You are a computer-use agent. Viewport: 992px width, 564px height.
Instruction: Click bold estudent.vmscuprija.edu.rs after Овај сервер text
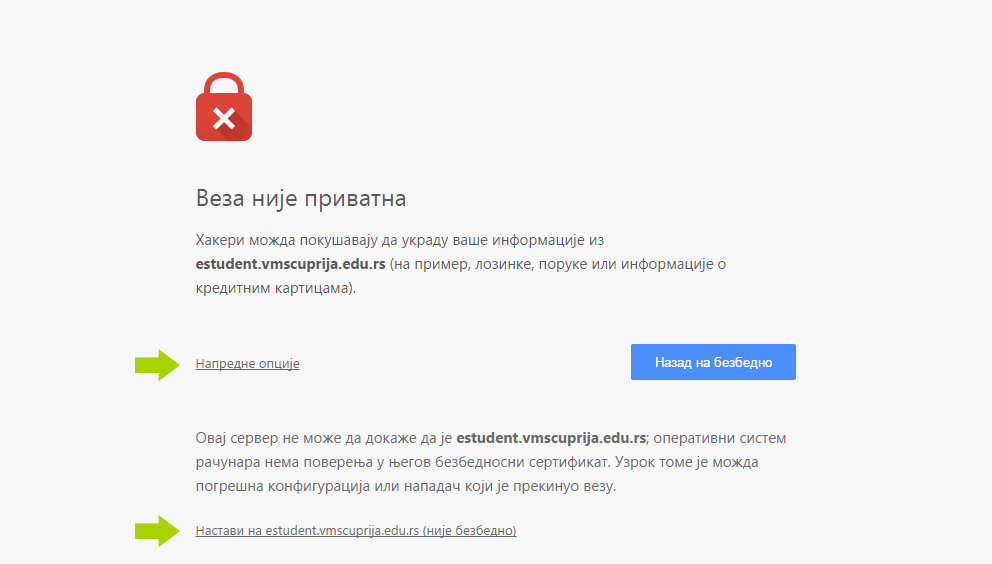(551, 438)
